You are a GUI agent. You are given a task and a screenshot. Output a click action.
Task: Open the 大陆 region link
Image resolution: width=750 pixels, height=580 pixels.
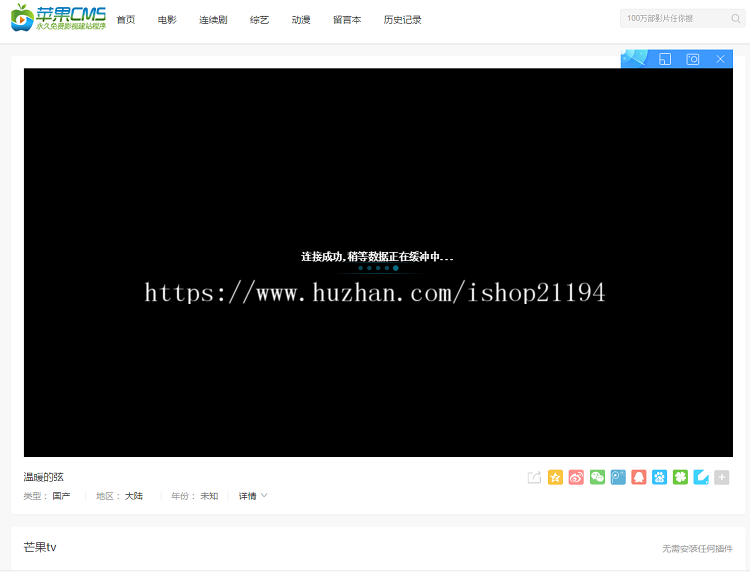tap(134, 496)
